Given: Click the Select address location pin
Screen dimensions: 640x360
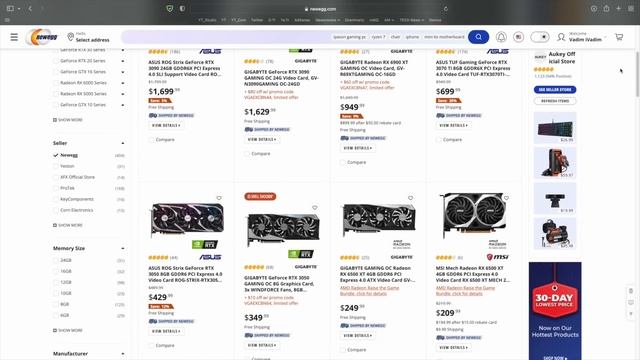Looking at the screenshot, I should tap(70, 37).
